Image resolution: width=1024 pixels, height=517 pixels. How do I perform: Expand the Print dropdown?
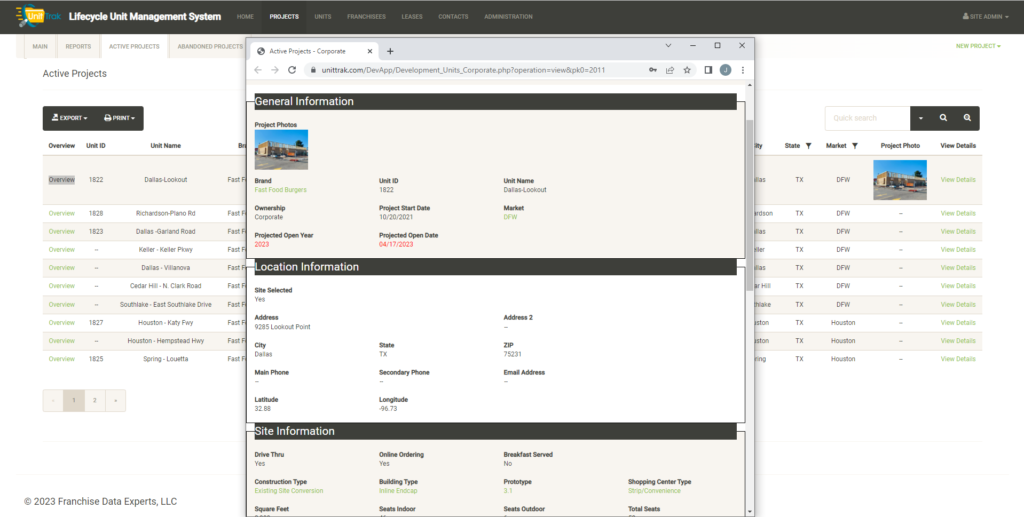coord(119,118)
